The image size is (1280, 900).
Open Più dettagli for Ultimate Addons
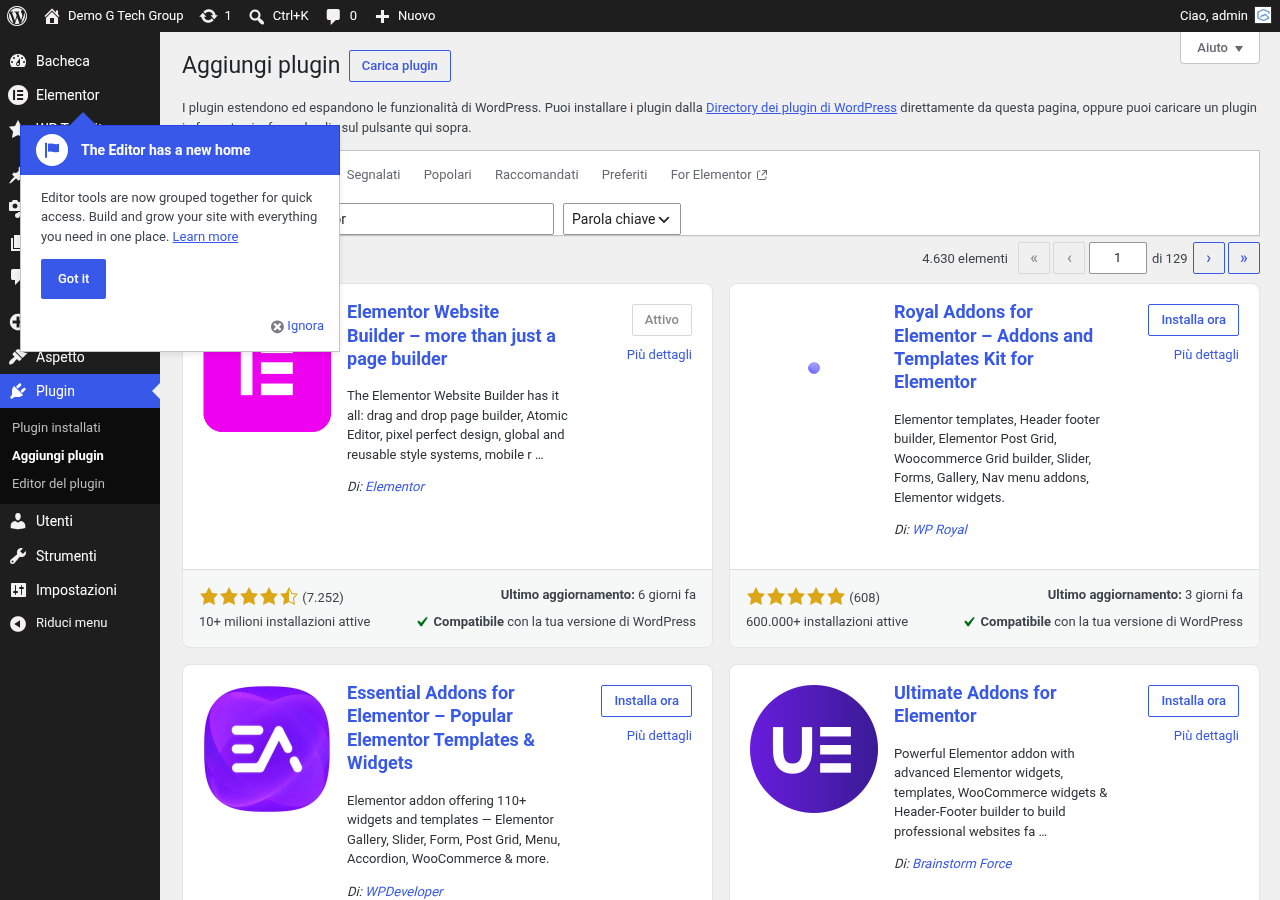1206,736
